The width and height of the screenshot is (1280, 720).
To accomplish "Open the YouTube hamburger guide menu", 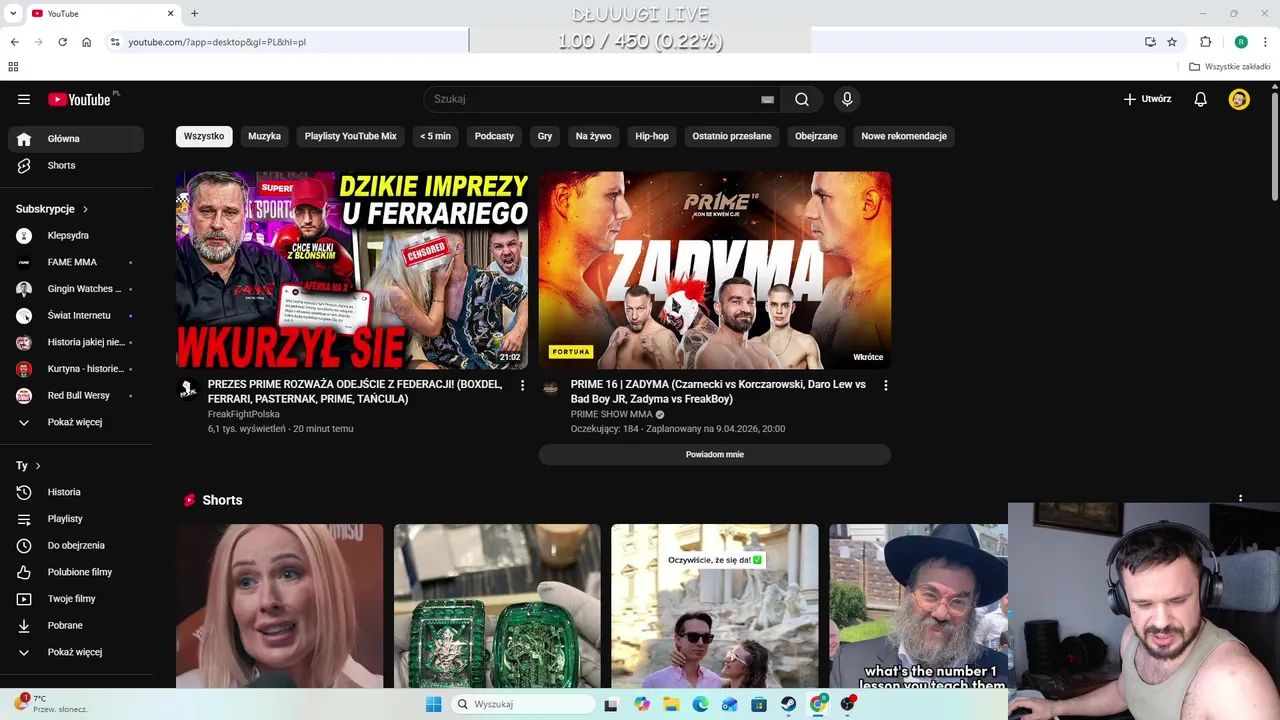I will click(x=24, y=99).
